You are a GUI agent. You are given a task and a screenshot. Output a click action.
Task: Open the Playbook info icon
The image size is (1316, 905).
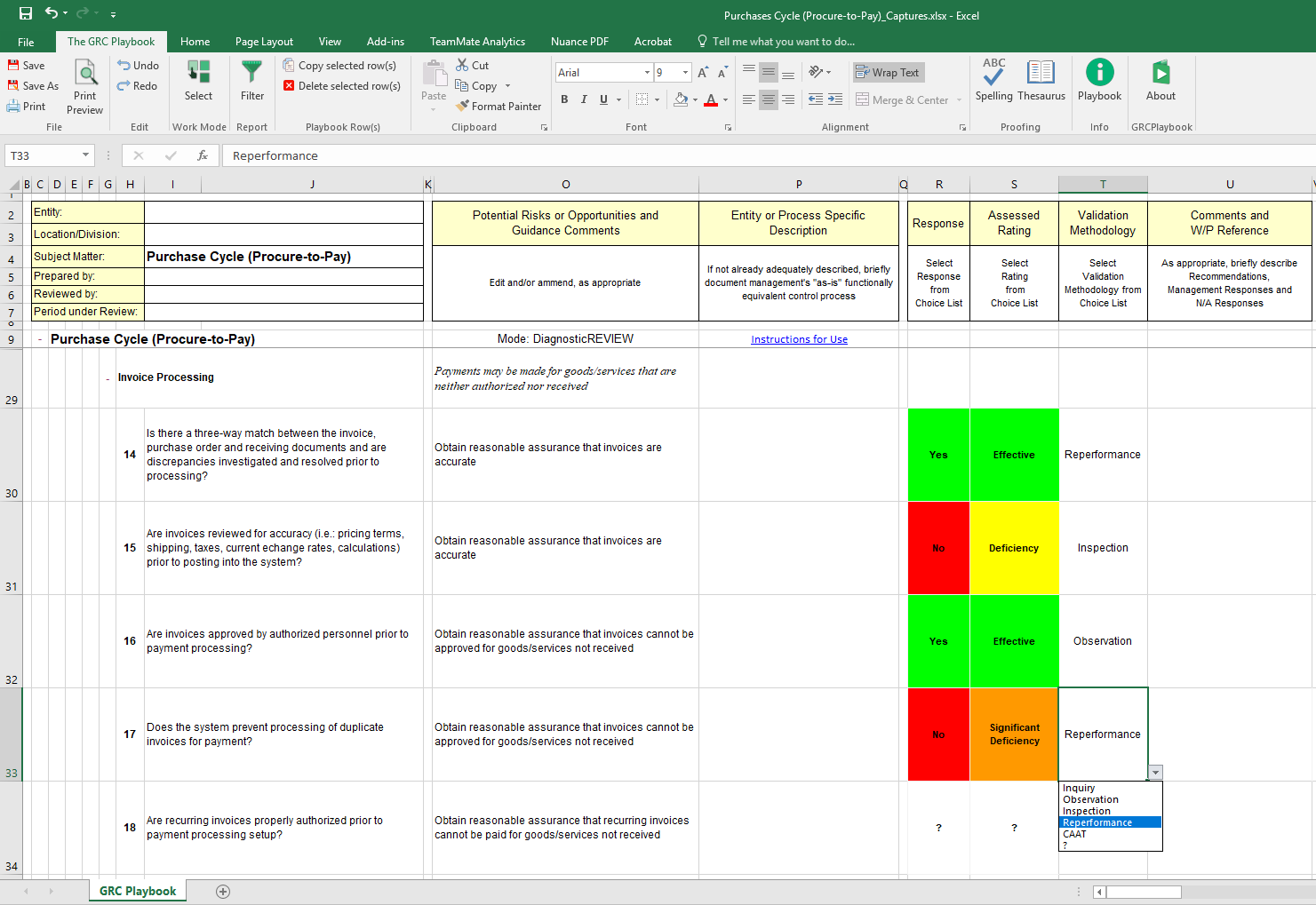pos(1099,73)
